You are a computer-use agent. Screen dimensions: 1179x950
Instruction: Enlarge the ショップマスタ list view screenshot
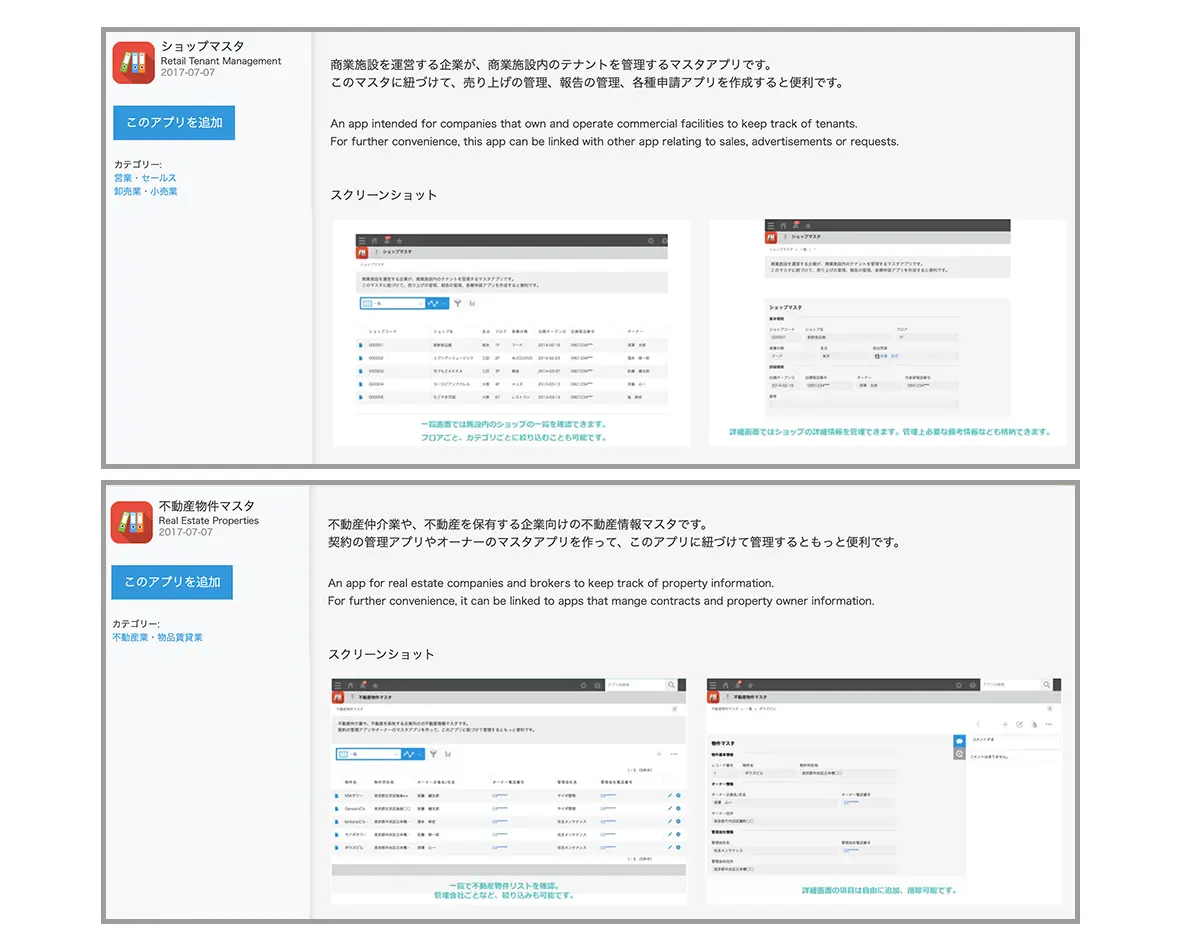[x=511, y=333]
